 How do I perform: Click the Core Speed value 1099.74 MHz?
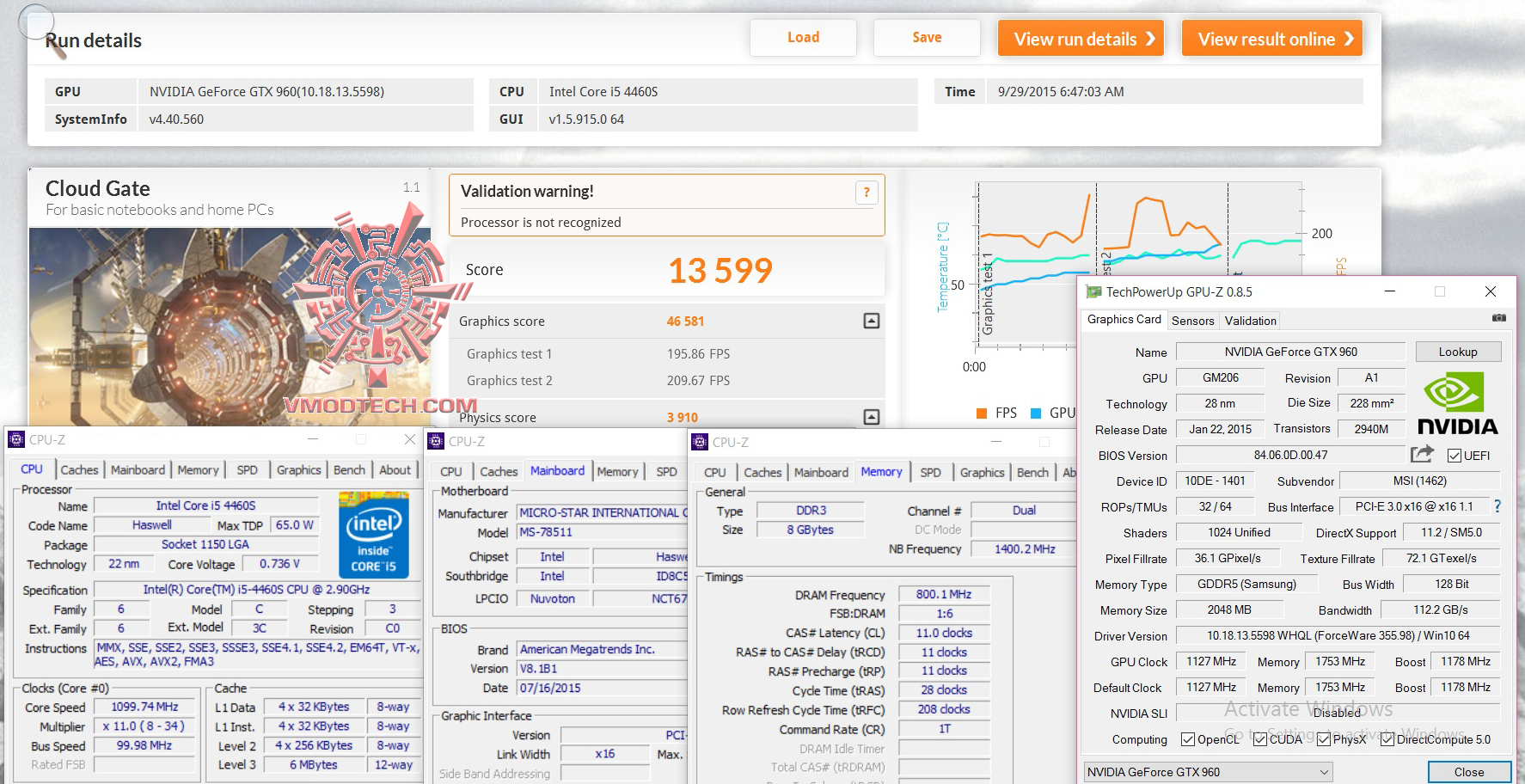144,707
